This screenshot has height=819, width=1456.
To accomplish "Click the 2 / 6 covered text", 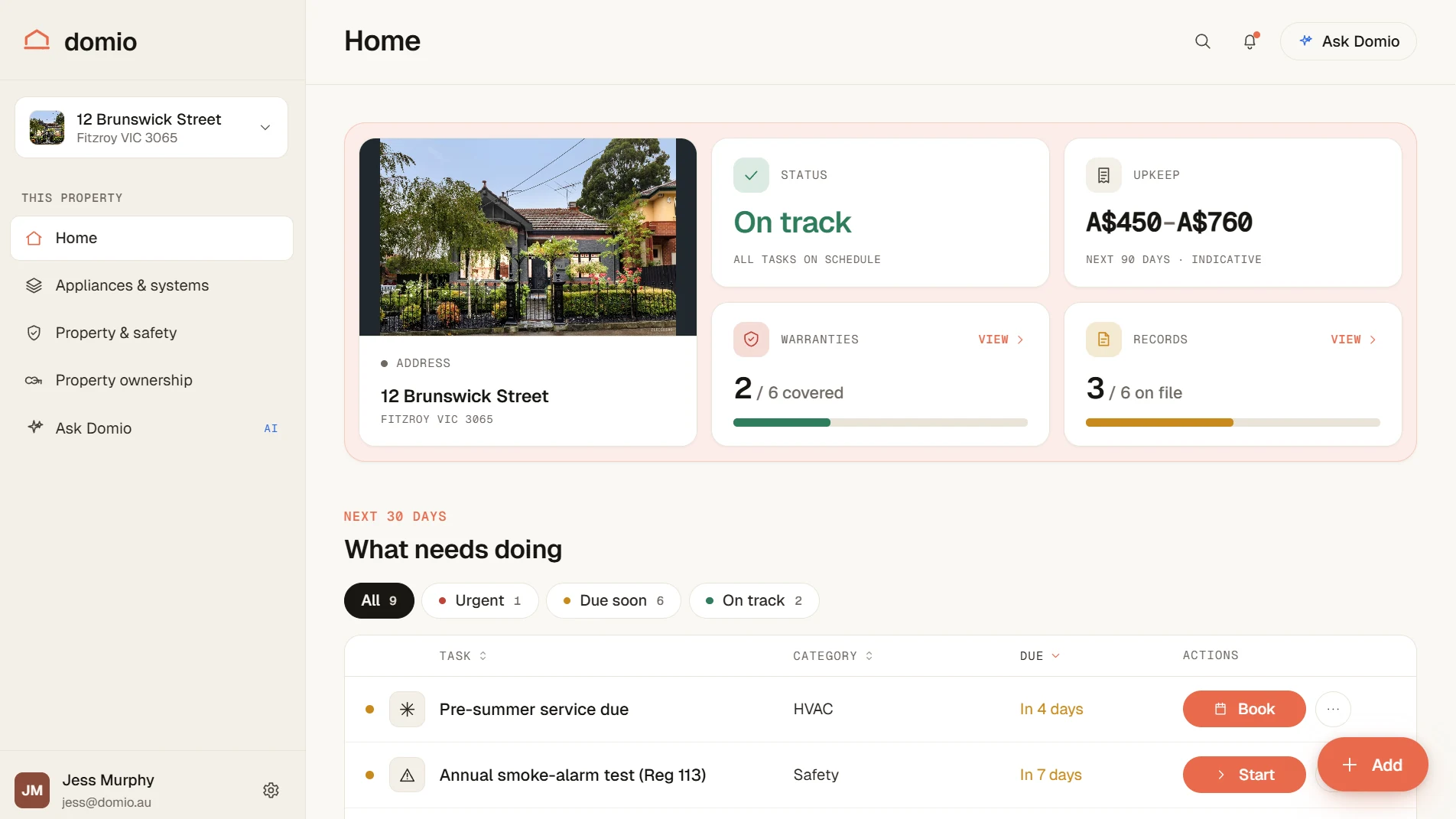I will pos(788,389).
